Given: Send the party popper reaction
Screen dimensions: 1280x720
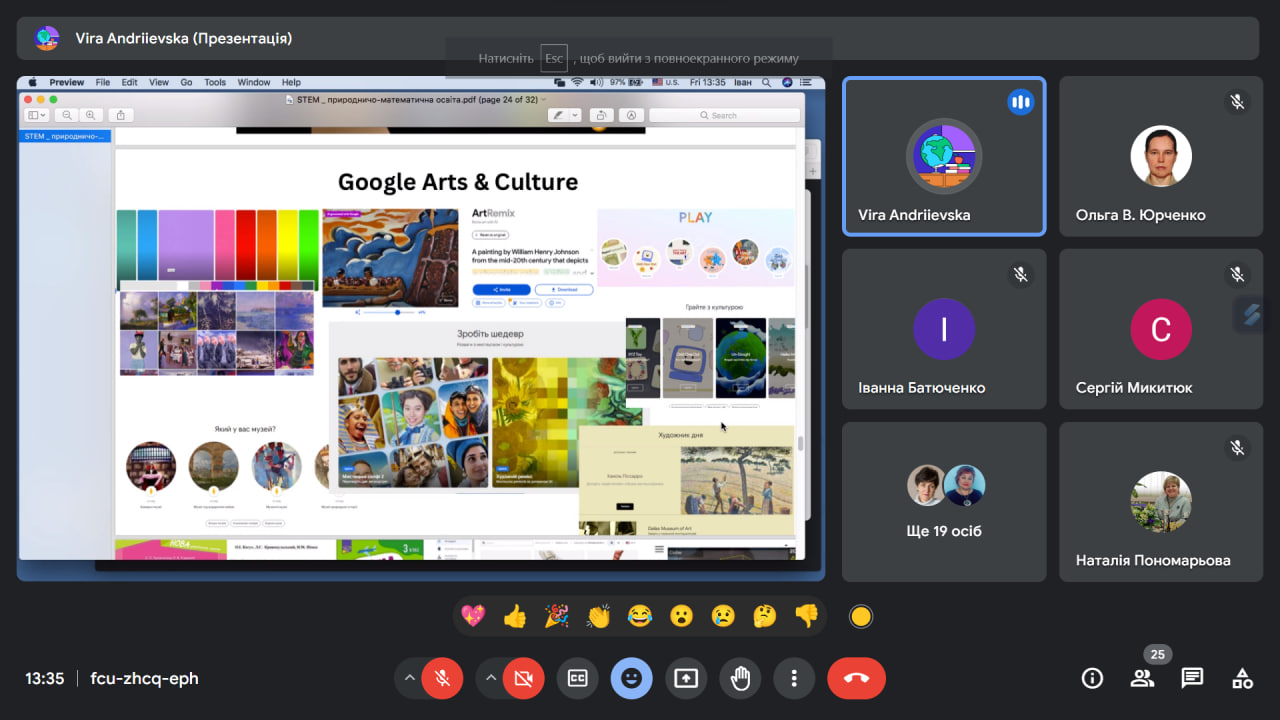Looking at the screenshot, I should pos(557,616).
